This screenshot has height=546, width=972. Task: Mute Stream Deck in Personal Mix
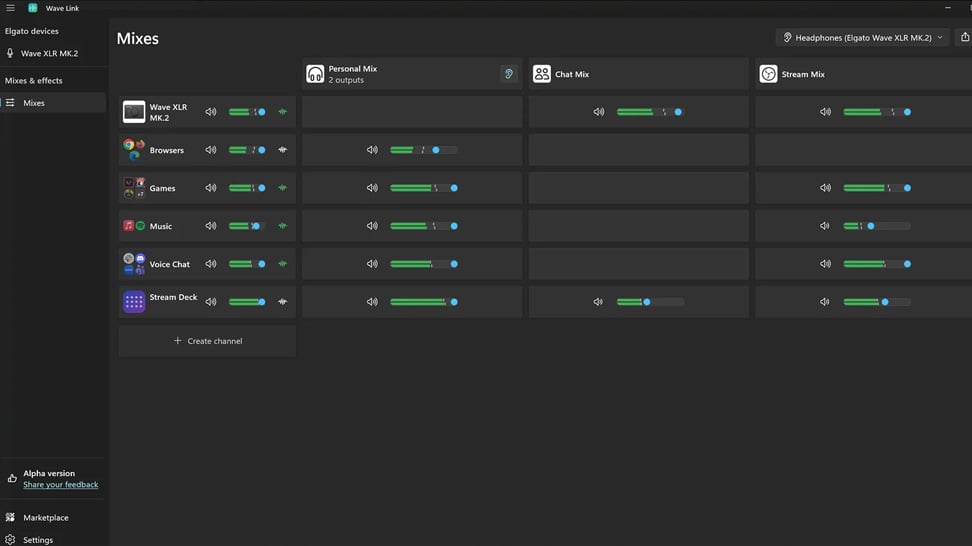372,302
